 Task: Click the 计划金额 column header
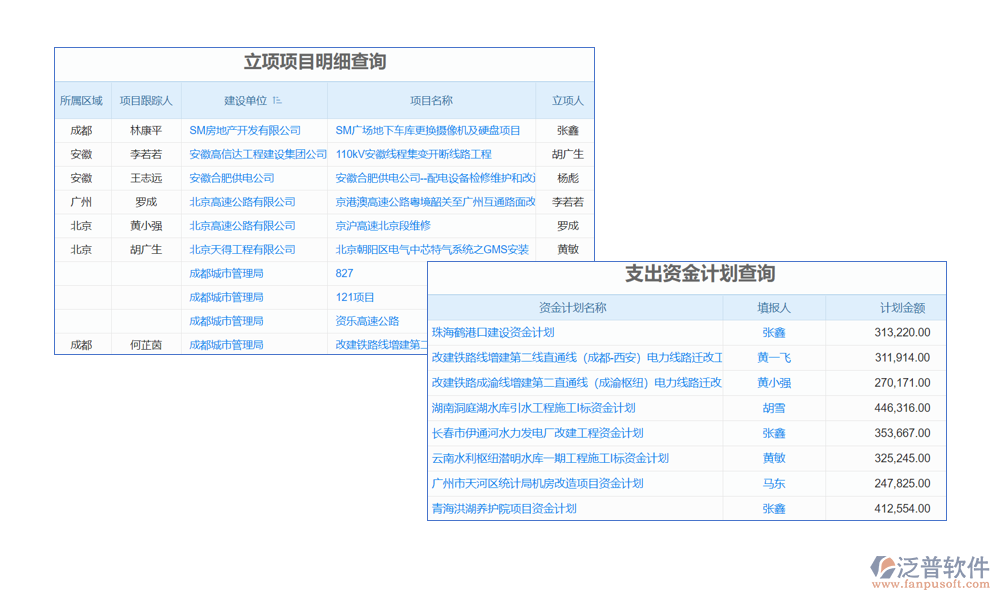pyautogui.click(x=902, y=308)
